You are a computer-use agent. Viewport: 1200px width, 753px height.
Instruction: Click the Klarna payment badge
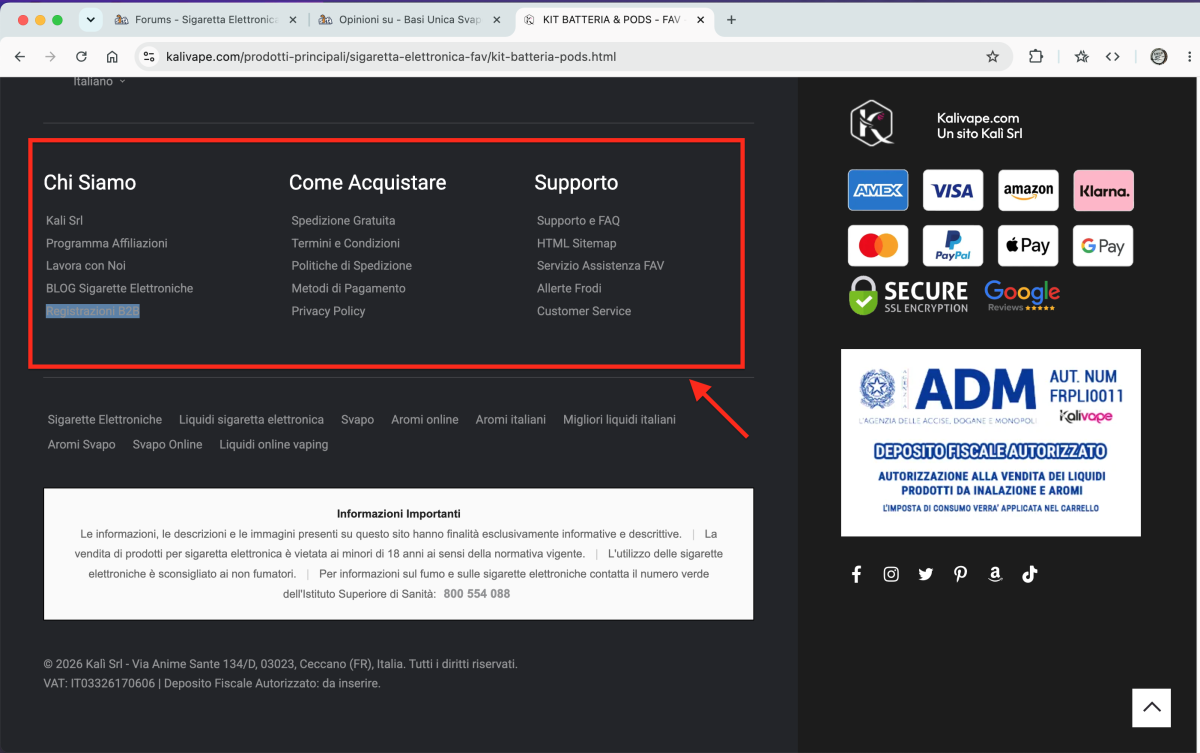(x=1103, y=190)
